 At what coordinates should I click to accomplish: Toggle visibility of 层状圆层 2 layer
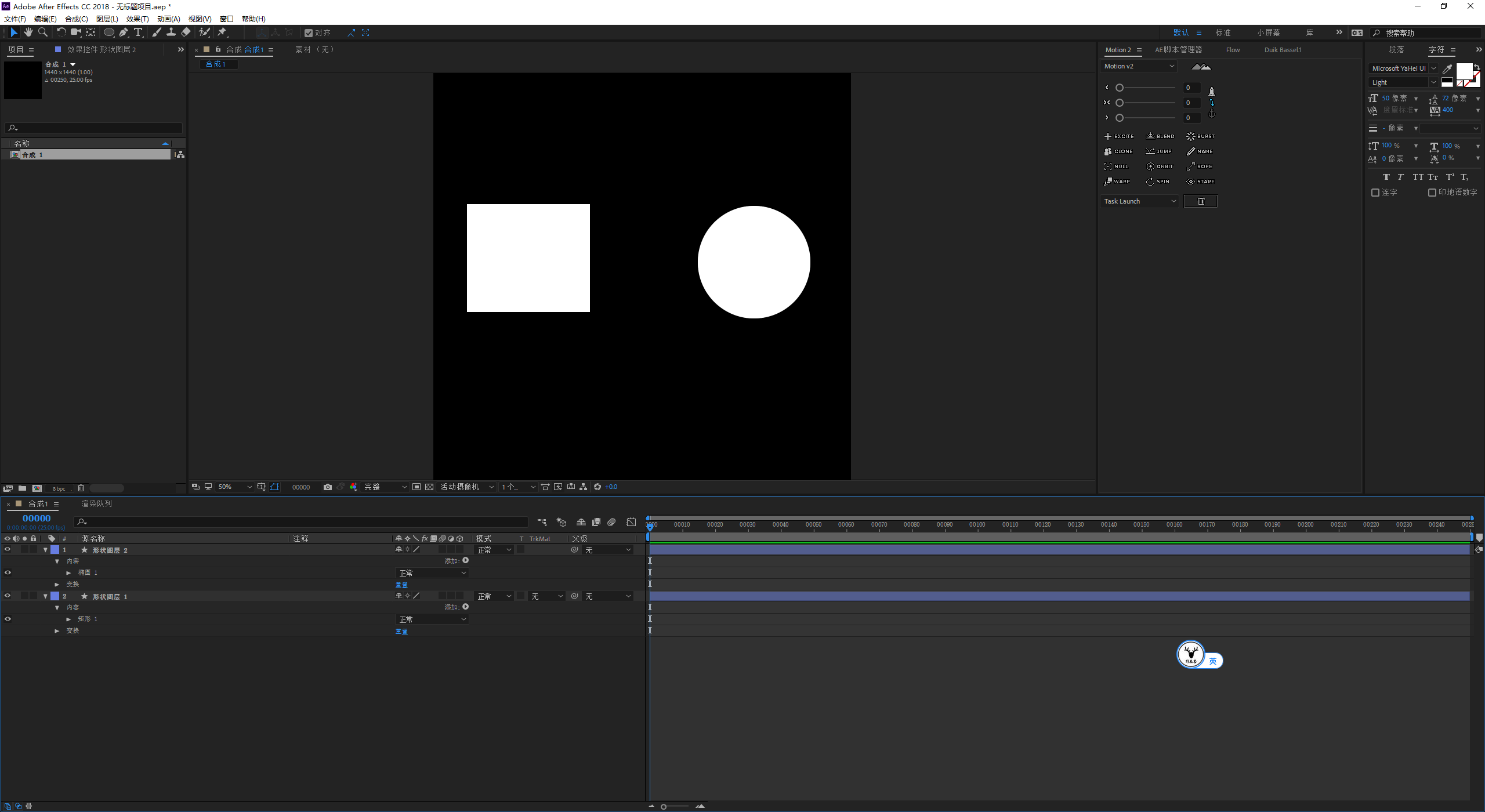pos(8,549)
